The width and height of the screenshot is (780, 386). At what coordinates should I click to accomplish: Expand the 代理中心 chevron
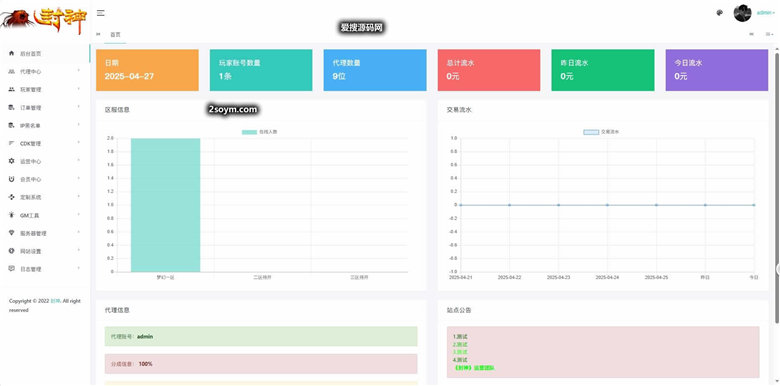coord(79,71)
